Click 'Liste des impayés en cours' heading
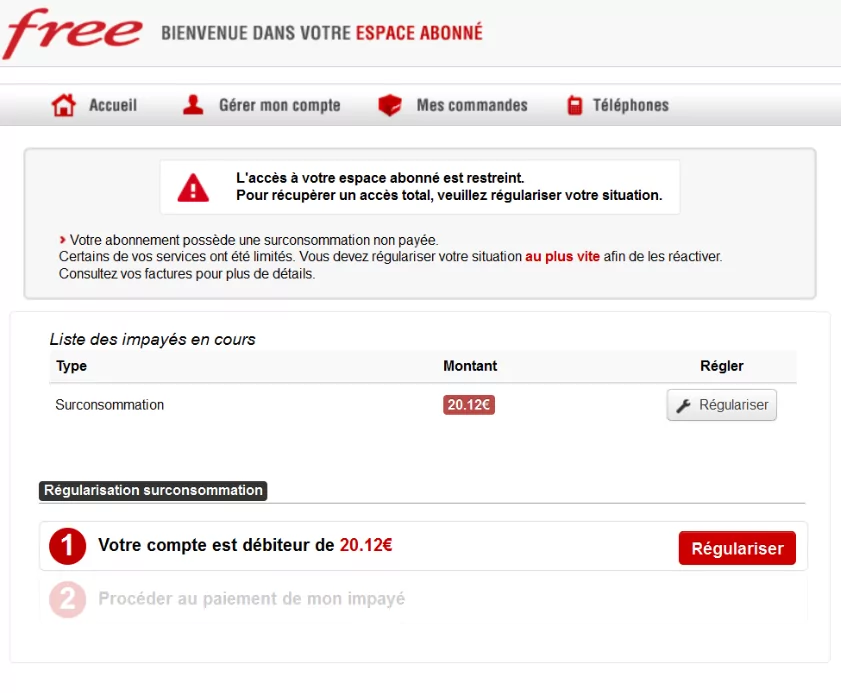 click(152, 340)
